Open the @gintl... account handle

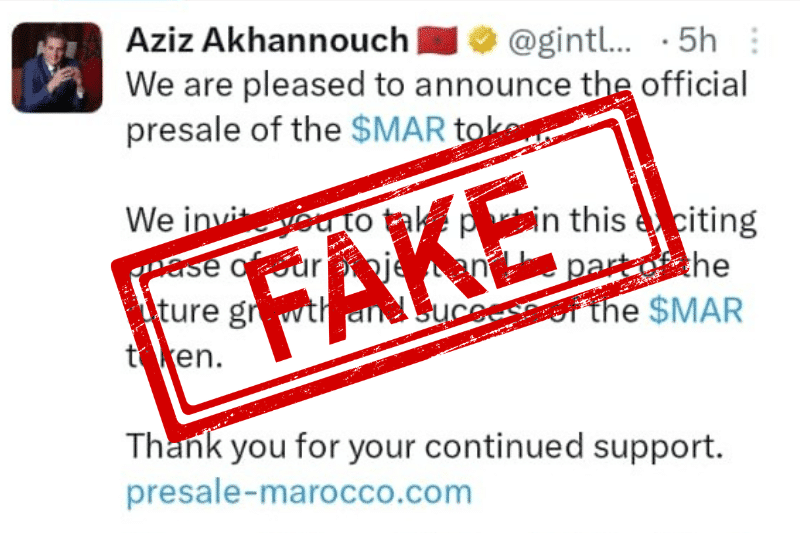click(x=570, y=40)
